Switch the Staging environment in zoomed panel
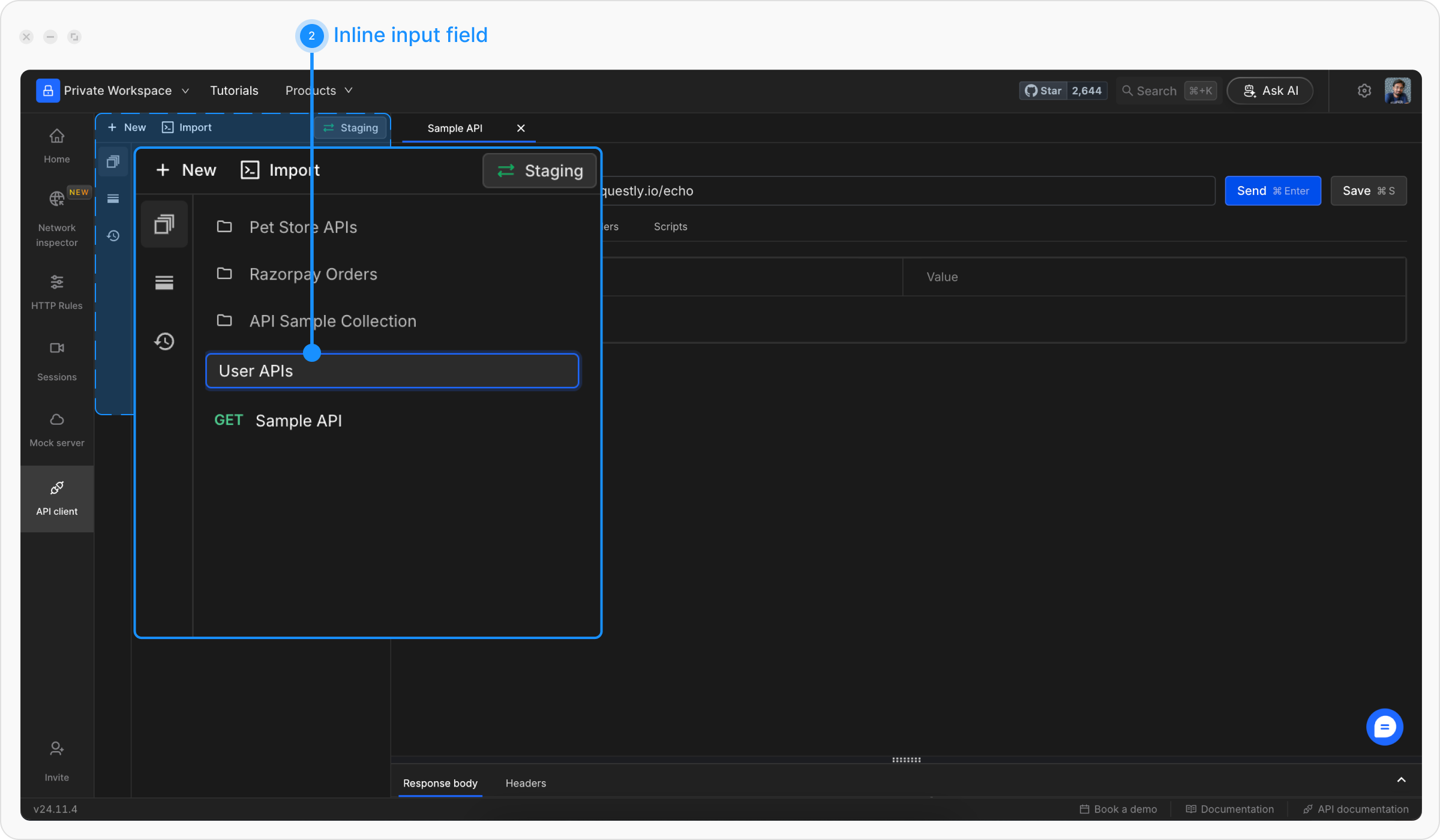Viewport: 1440px width, 840px height. coord(539,171)
